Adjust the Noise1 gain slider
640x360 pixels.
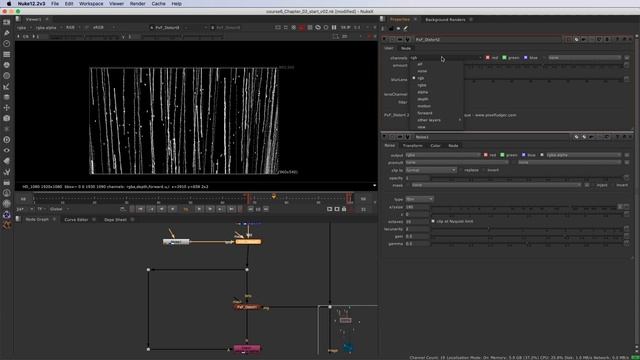point(526,236)
